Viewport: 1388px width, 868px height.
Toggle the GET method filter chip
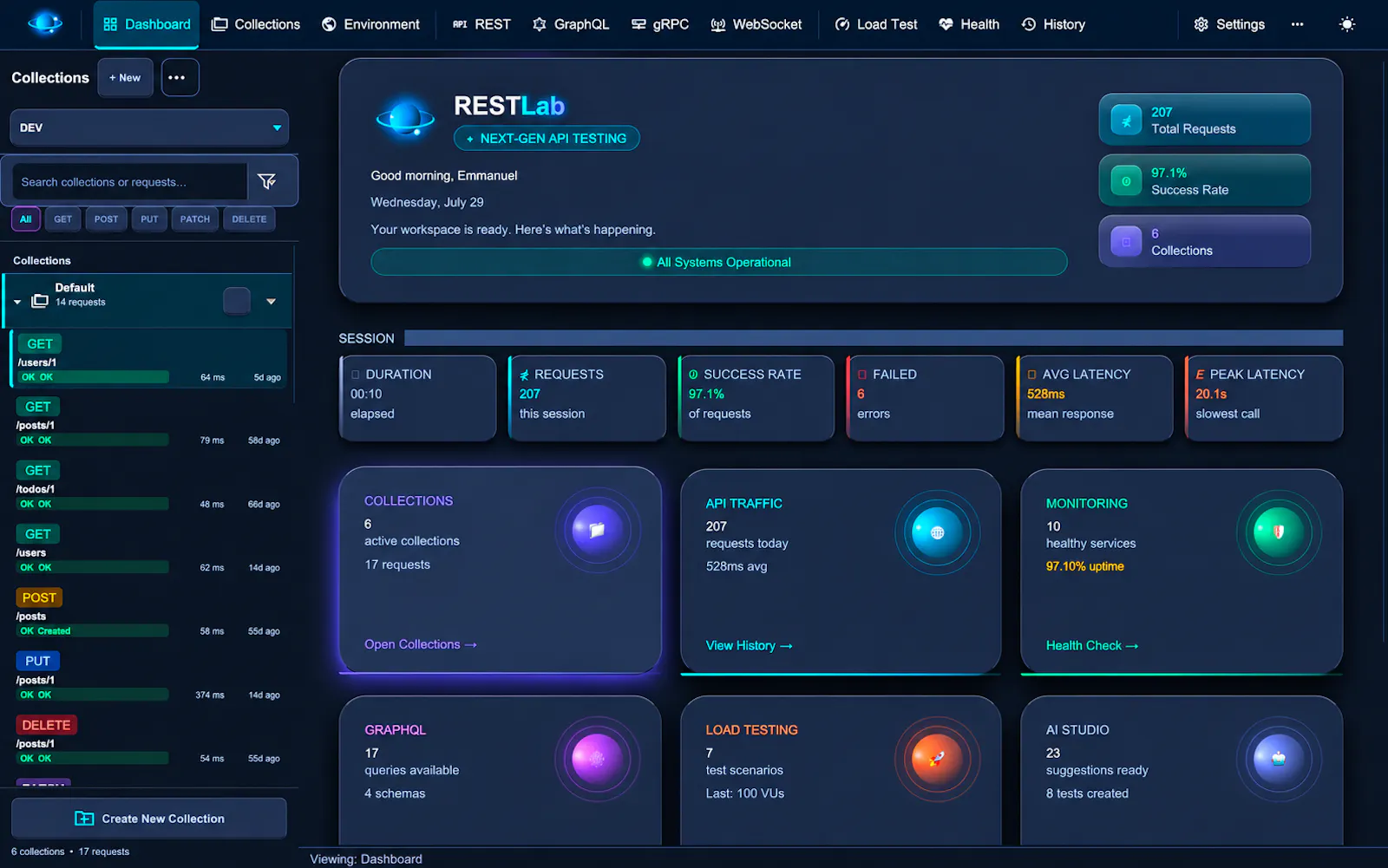(x=62, y=219)
